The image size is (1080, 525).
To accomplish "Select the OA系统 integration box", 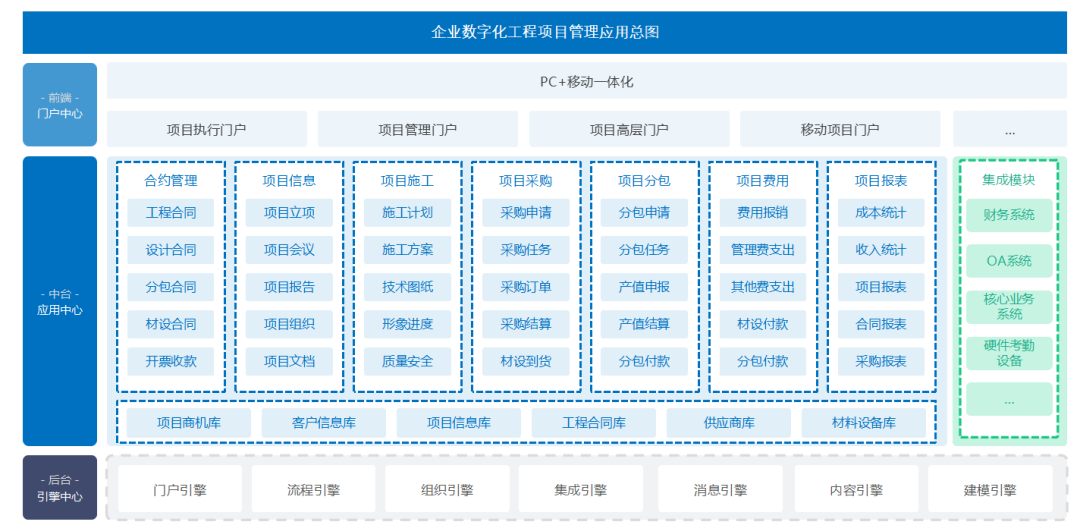I will (1009, 261).
